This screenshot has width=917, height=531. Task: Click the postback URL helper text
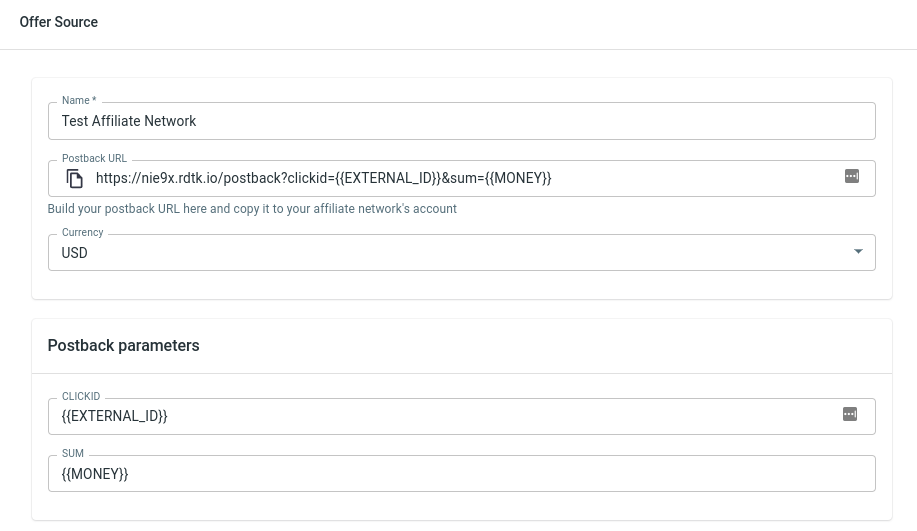[x=252, y=209]
